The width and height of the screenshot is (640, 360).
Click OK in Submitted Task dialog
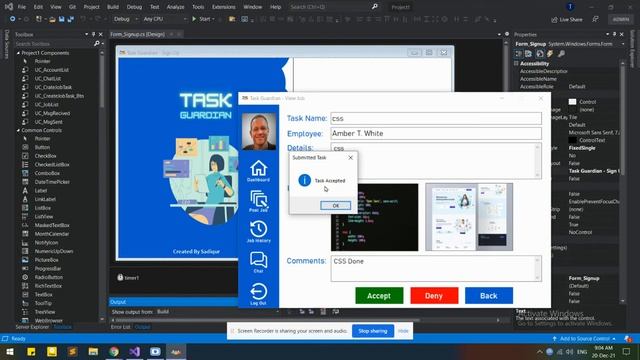336,206
